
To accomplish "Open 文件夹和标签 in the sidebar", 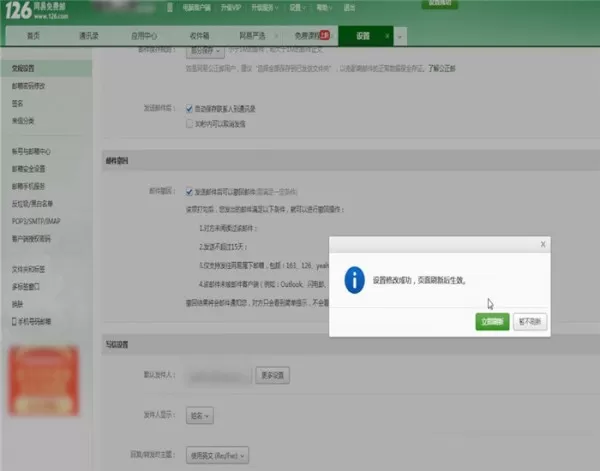I will (28, 269).
